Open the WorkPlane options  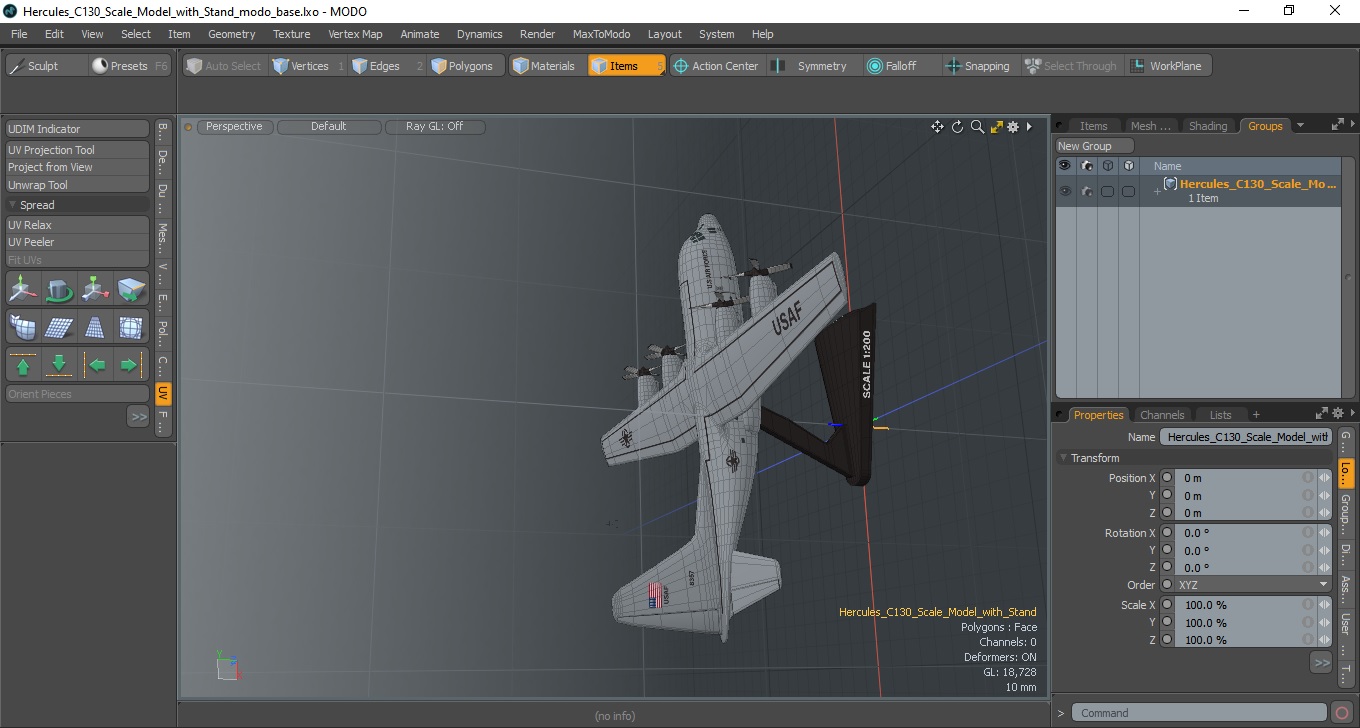tap(1168, 66)
